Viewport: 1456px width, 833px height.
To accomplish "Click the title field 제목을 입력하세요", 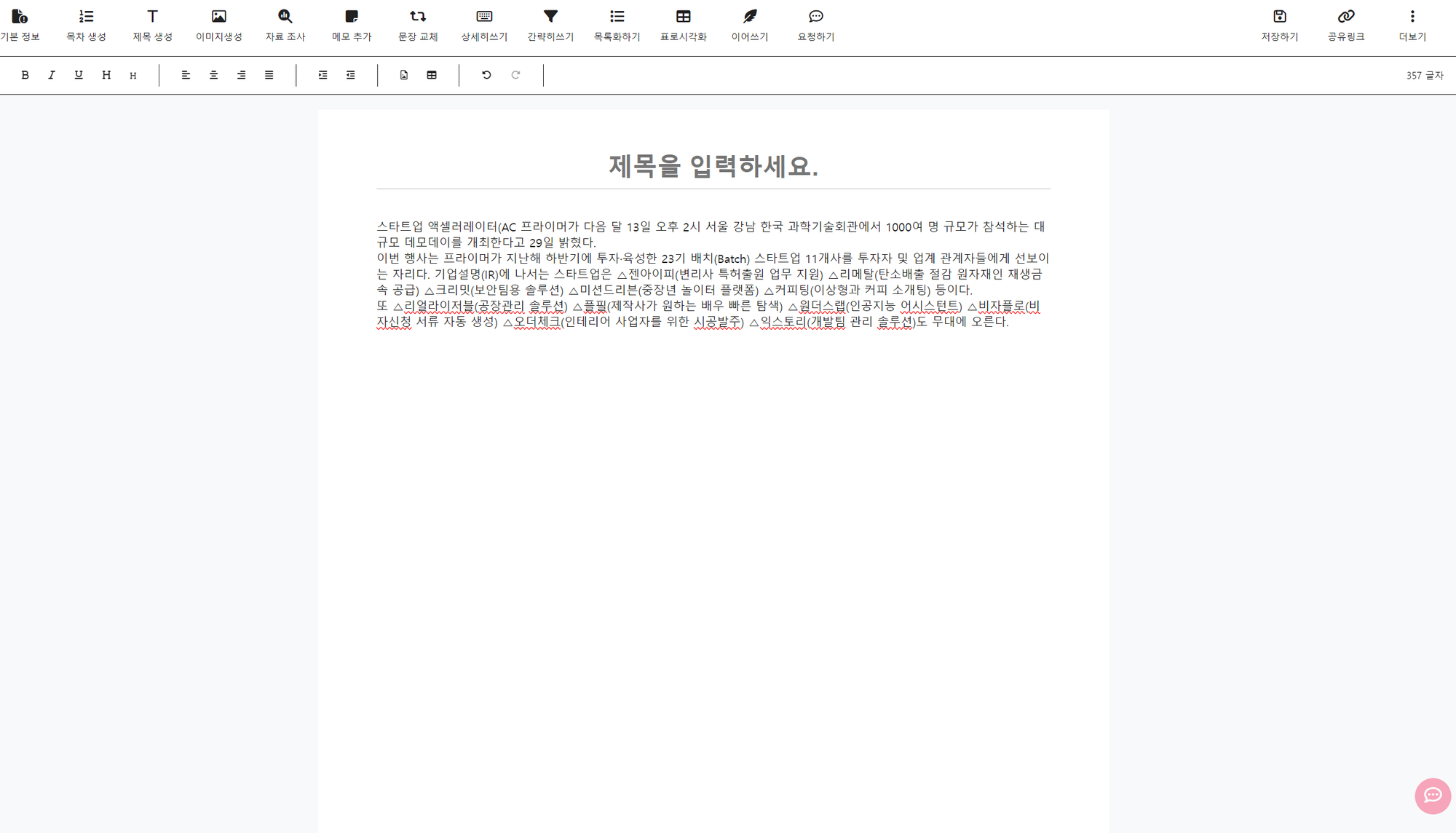I will [713, 166].
